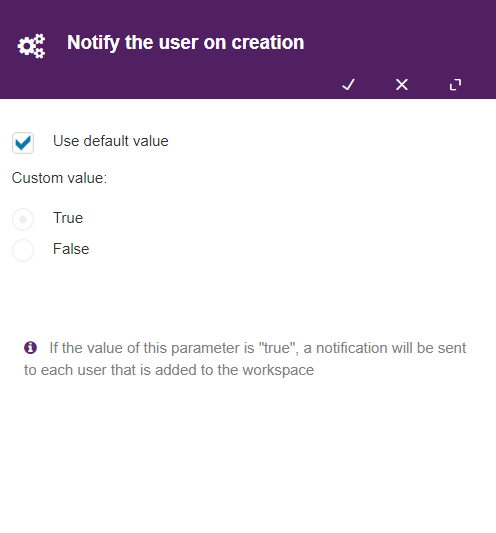This screenshot has width=496, height=533.
Task: Click the help text line mentioning workspace
Action: 169,370
